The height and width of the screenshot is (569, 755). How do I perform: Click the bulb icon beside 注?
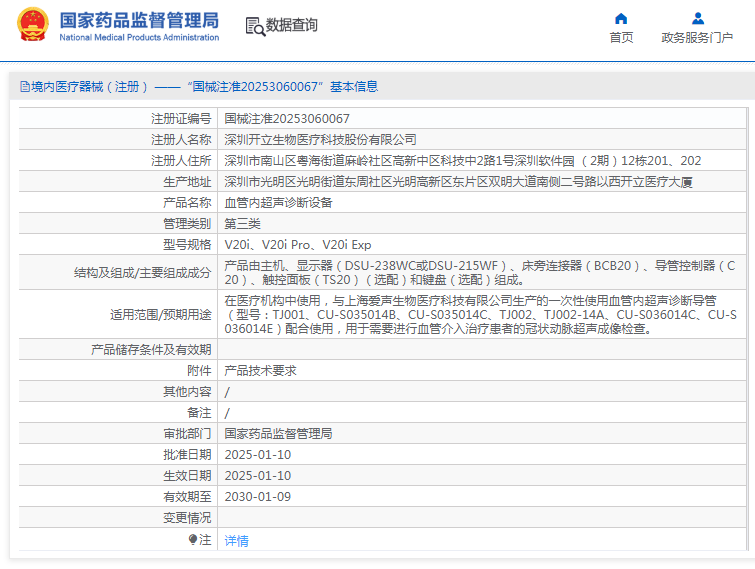(193, 540)
